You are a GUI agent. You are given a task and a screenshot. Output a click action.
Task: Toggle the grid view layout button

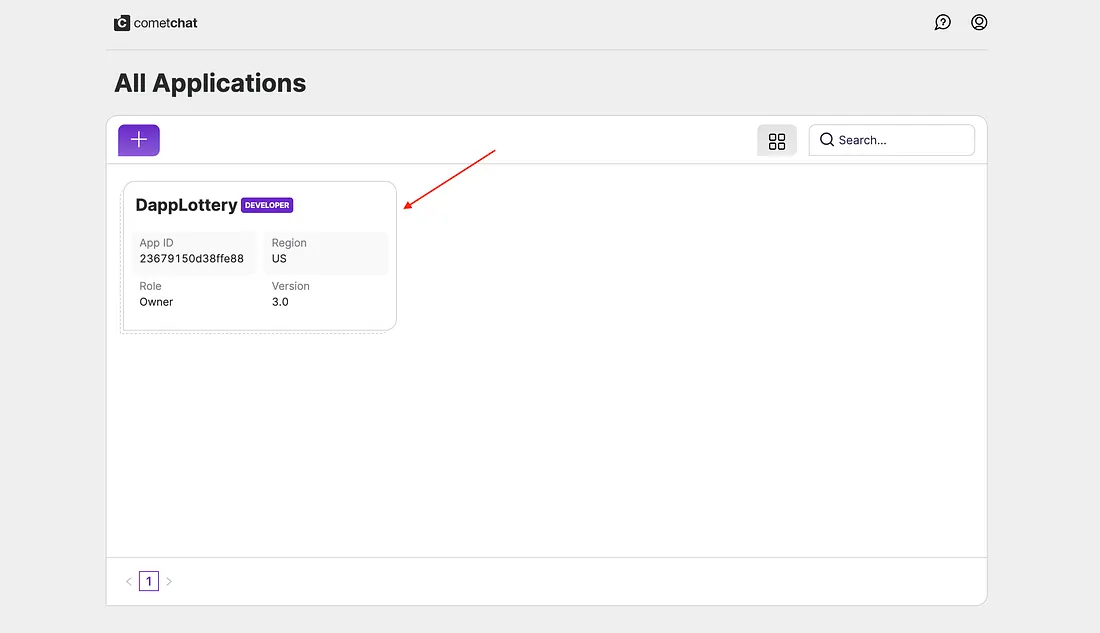click(777, 141)
